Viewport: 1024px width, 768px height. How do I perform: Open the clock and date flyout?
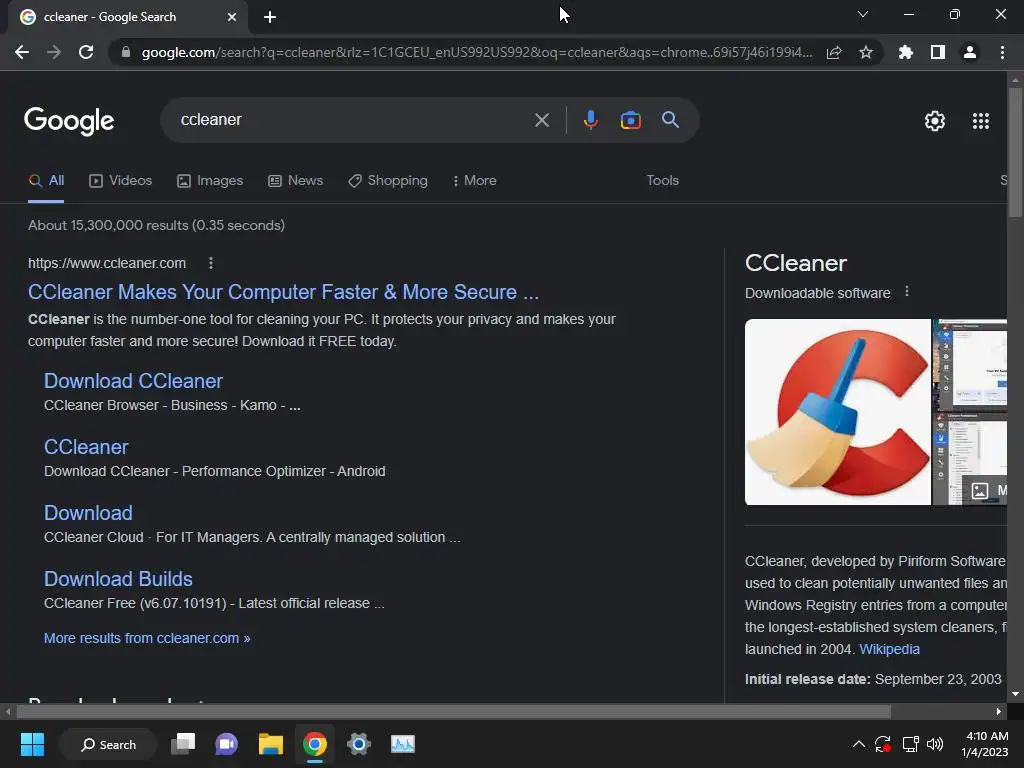[985, 744]
